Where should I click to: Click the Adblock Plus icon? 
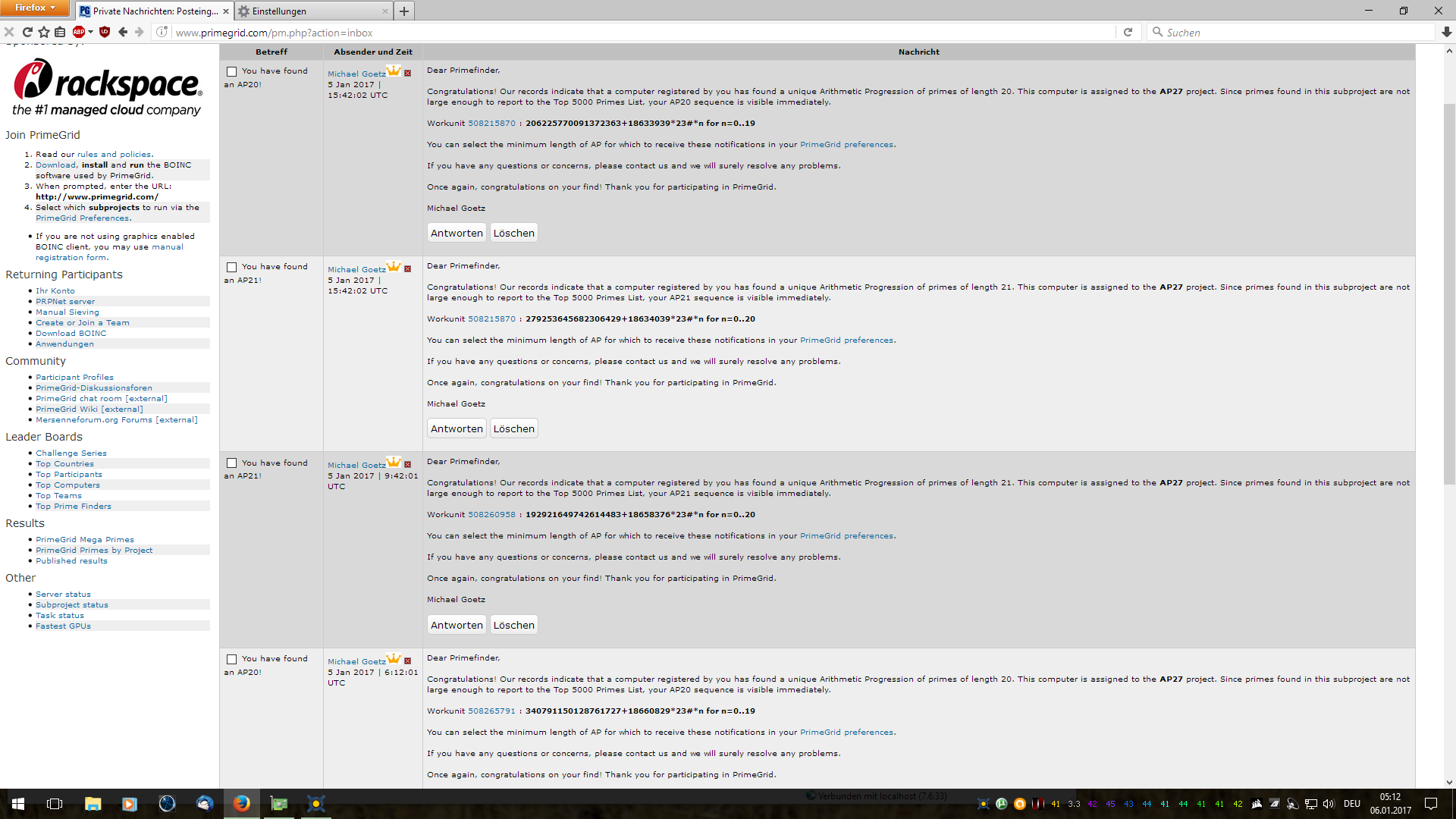click(78, 32)
